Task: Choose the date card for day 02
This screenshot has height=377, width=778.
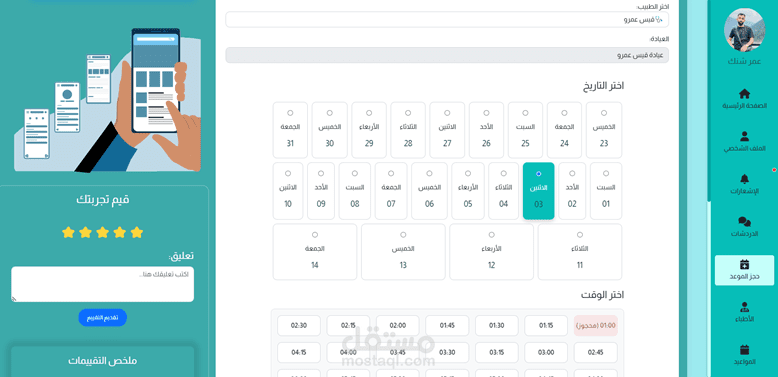Action: [572, 191]
